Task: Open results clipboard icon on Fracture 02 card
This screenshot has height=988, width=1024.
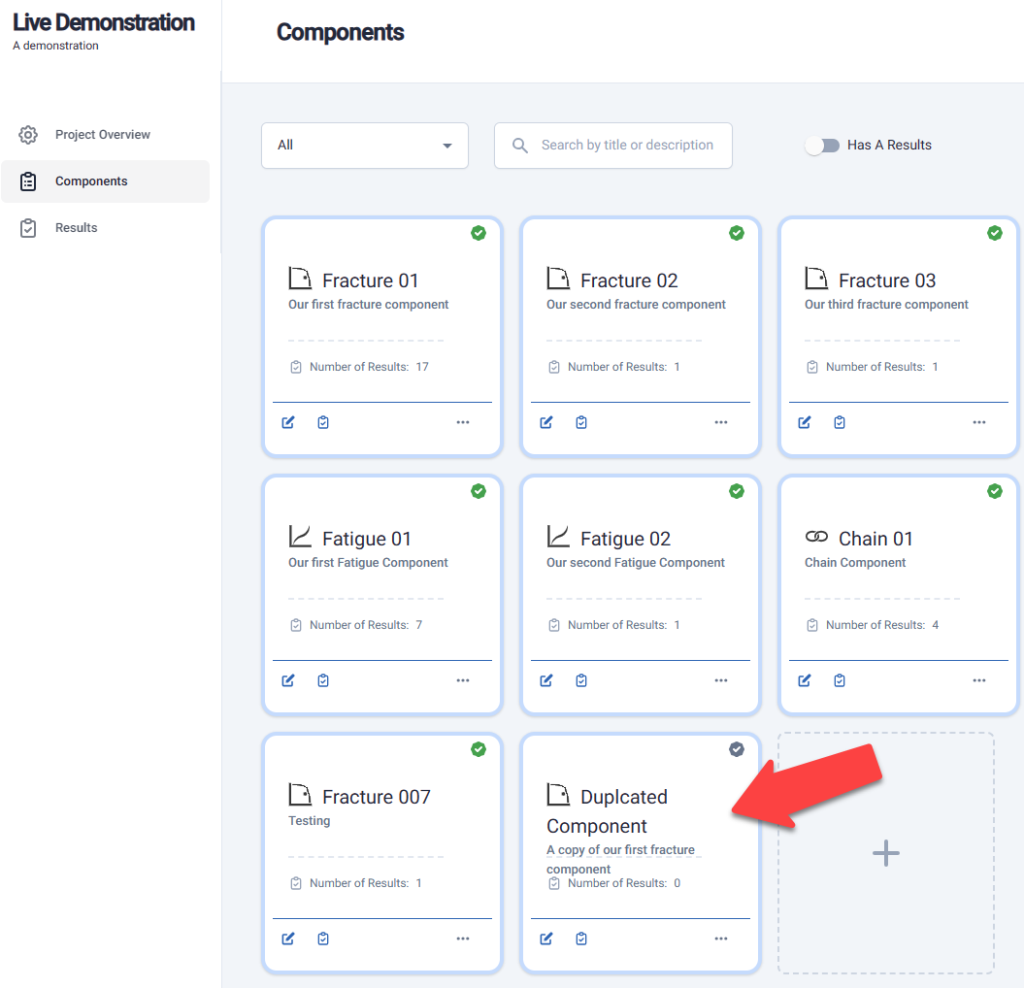Action: point(581,422)
